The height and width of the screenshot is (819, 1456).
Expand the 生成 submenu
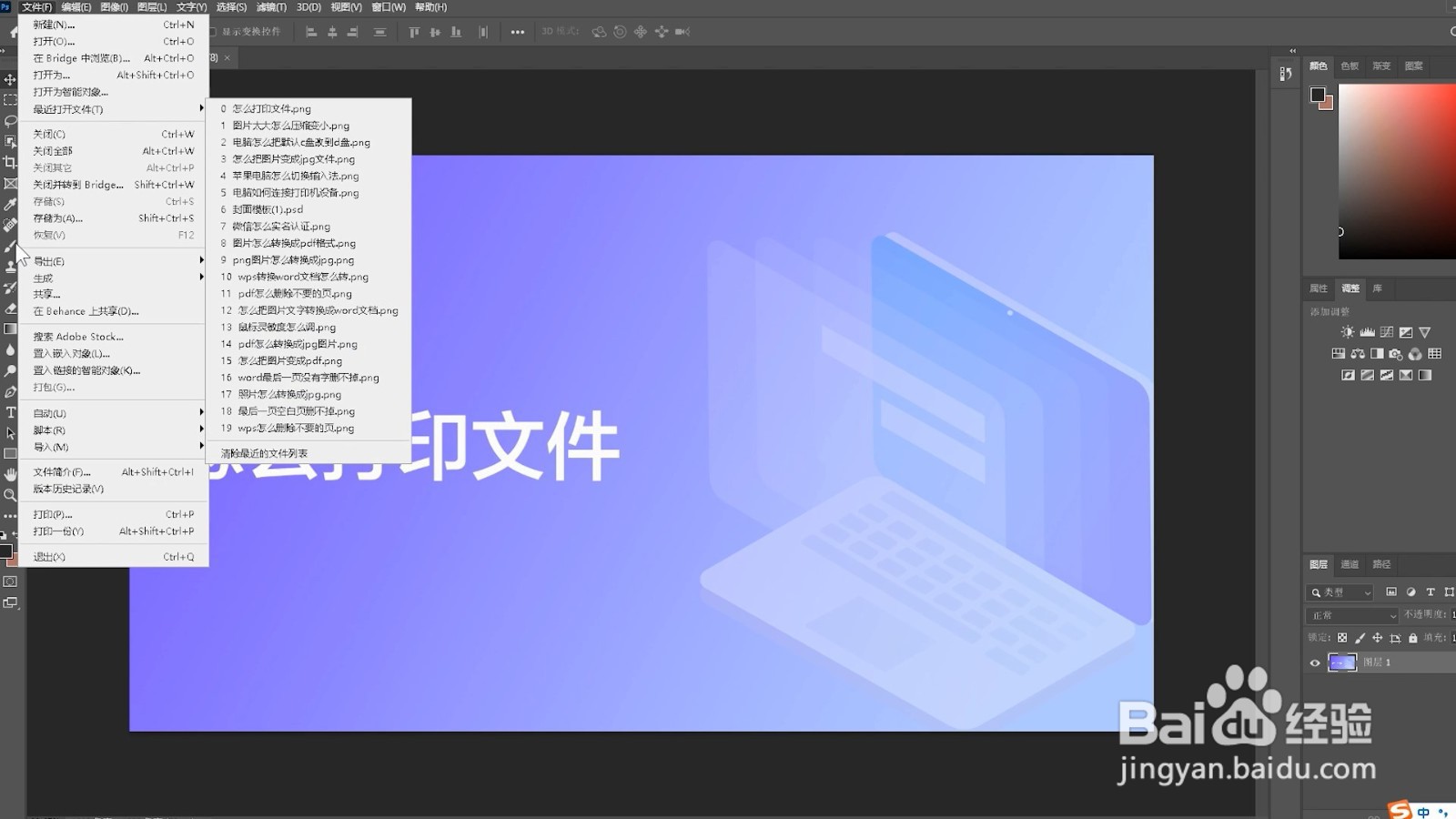tap(113, 278)
